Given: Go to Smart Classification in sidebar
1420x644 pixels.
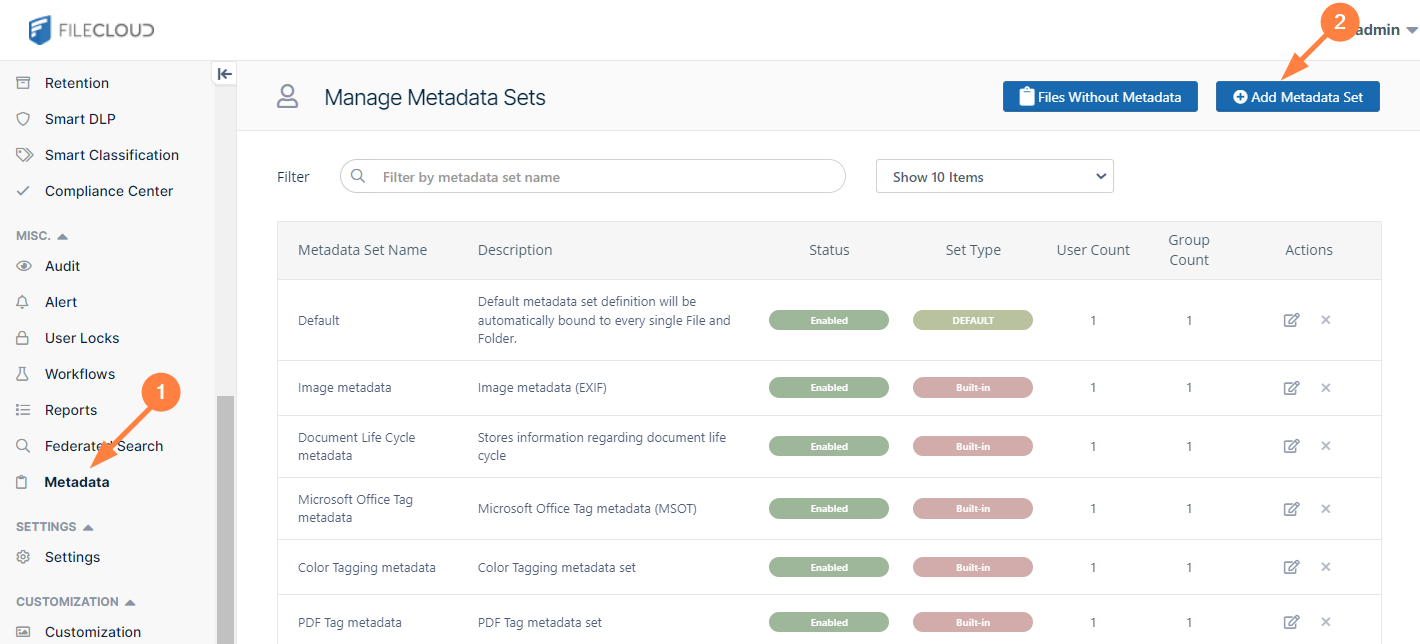Looking at the screenshot, I should pyautogui.click(x=111, y=155).
